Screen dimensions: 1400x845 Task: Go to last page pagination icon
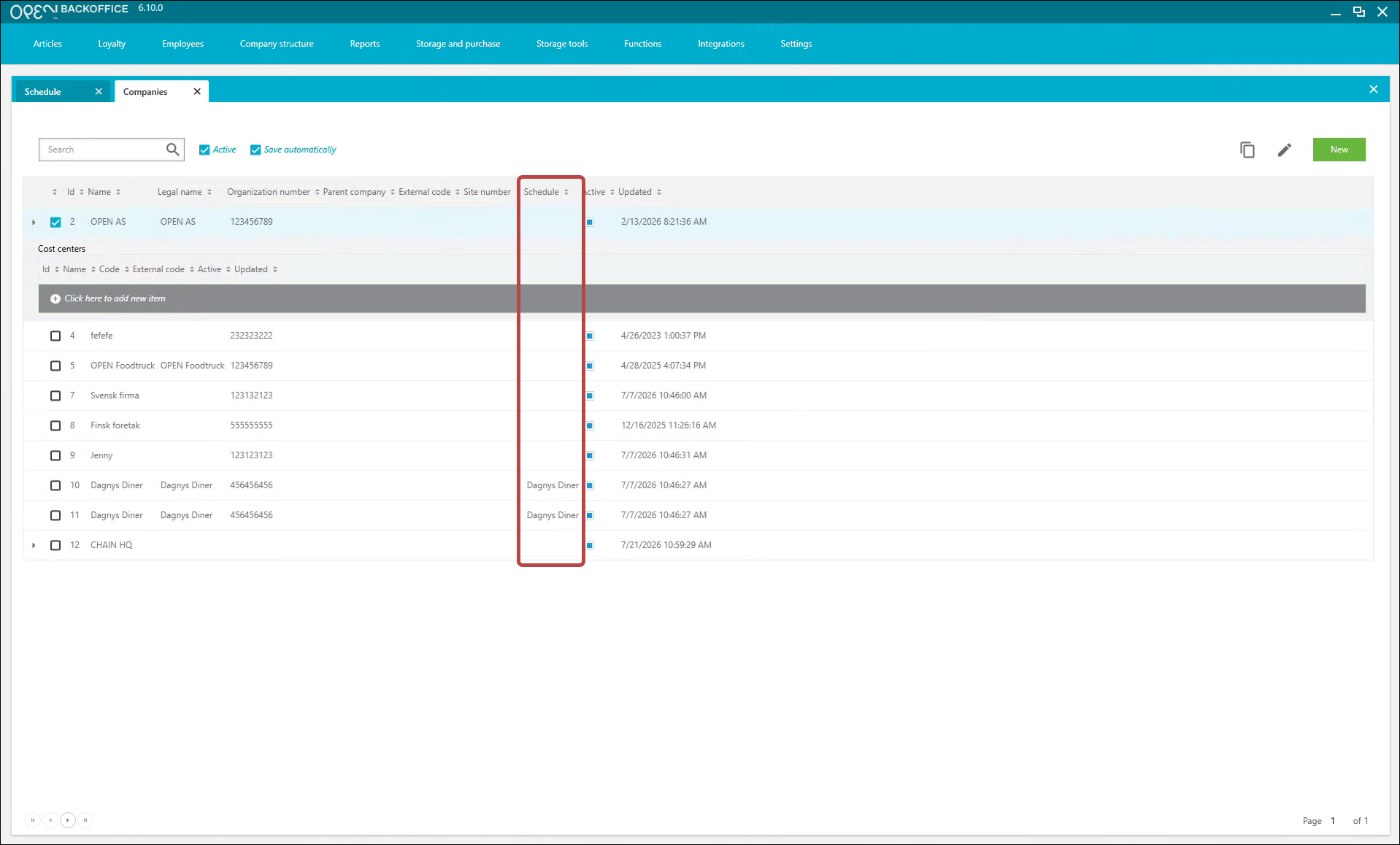click(85, 820)
